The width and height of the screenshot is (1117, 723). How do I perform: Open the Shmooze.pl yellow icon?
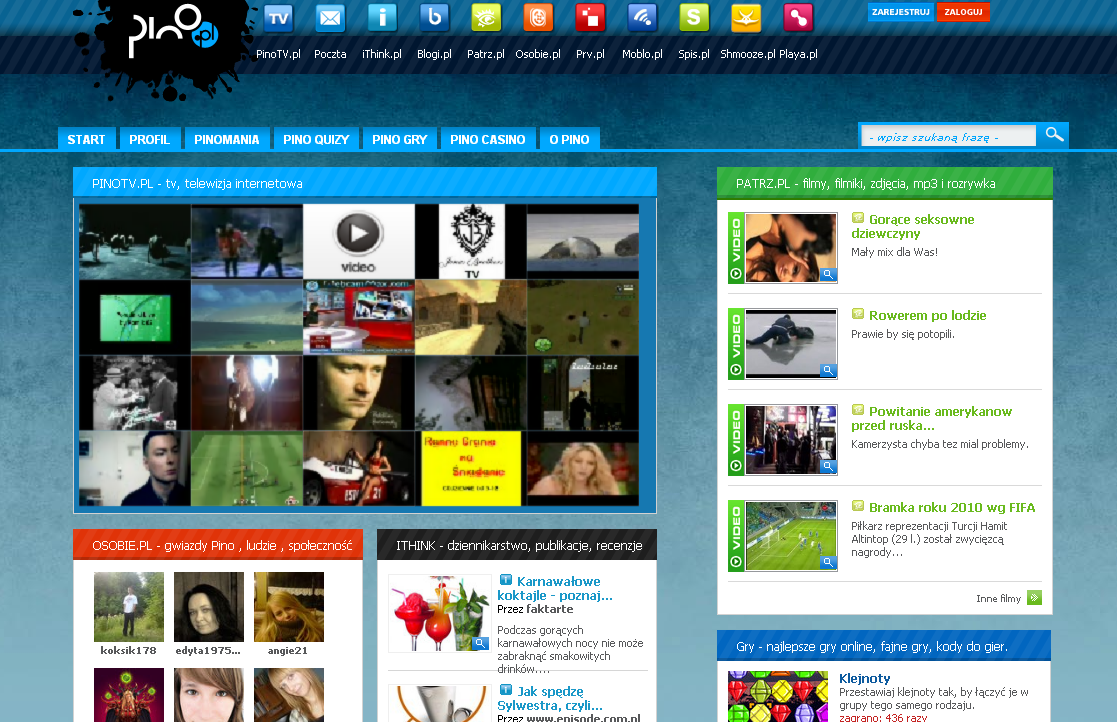(747, 18)
